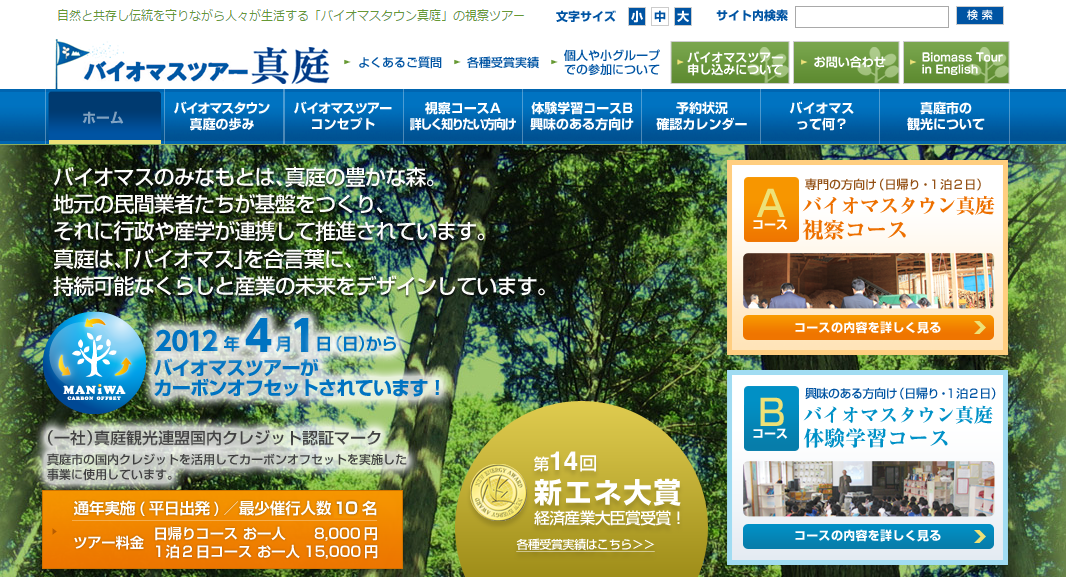Open the よくあるご質問 FAQ link
The image size is (1066, 577).
[x=400, y=63]
